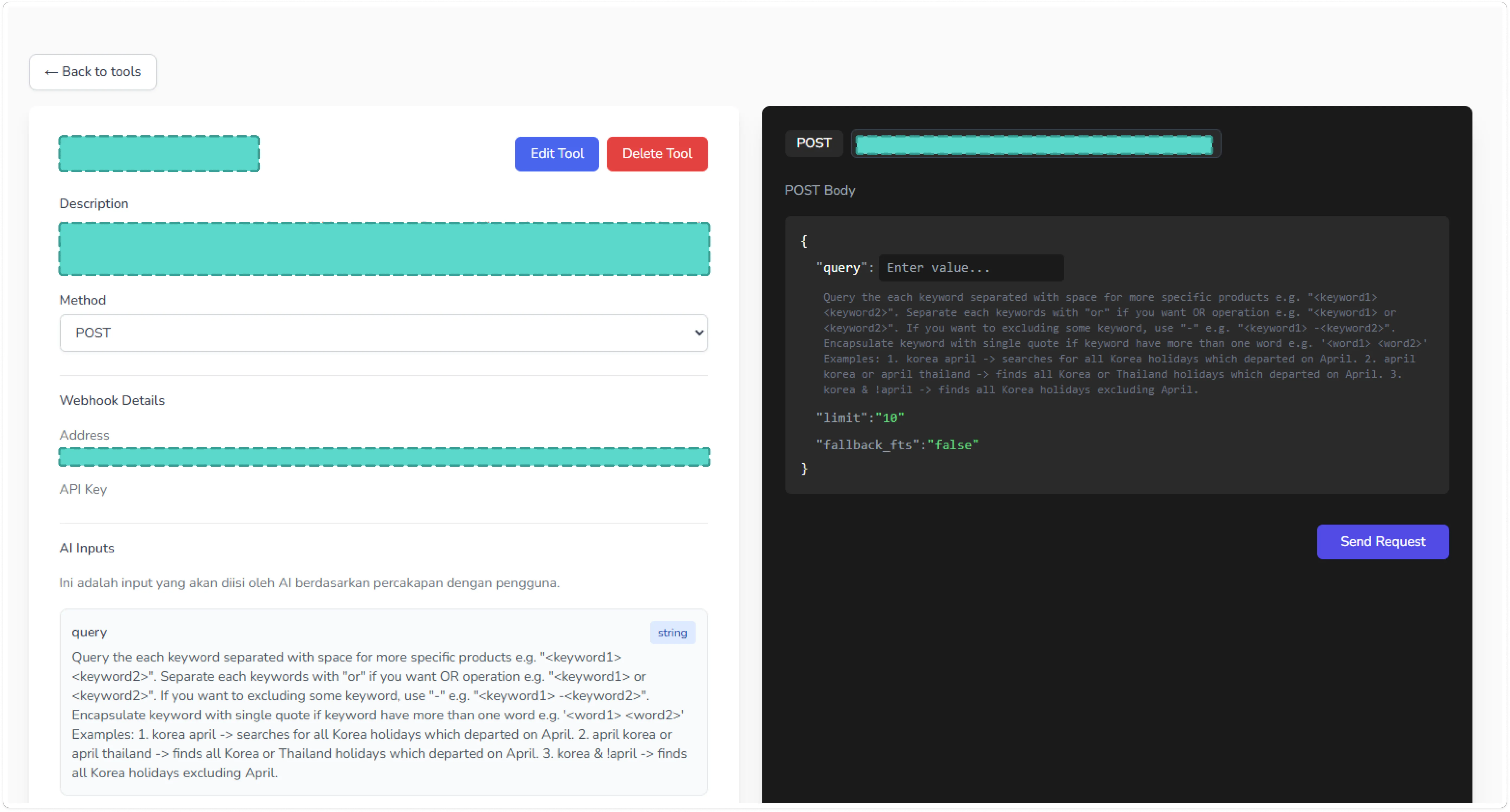Click the "AI Inputs" heading
1510x812 pixels.
tap(87, 548)
